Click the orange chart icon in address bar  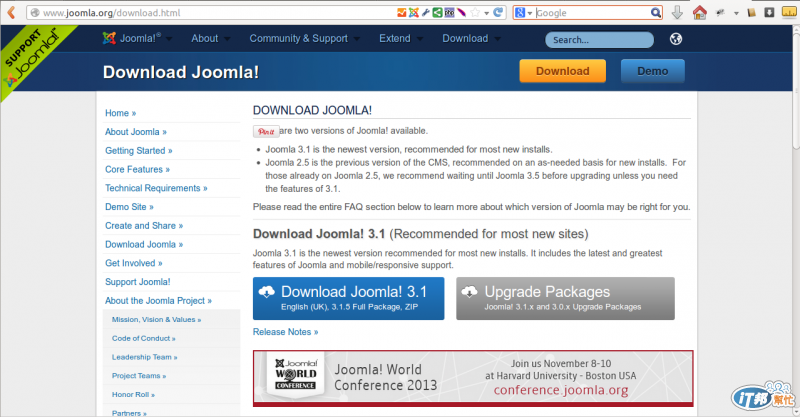[x=402, y=12]
